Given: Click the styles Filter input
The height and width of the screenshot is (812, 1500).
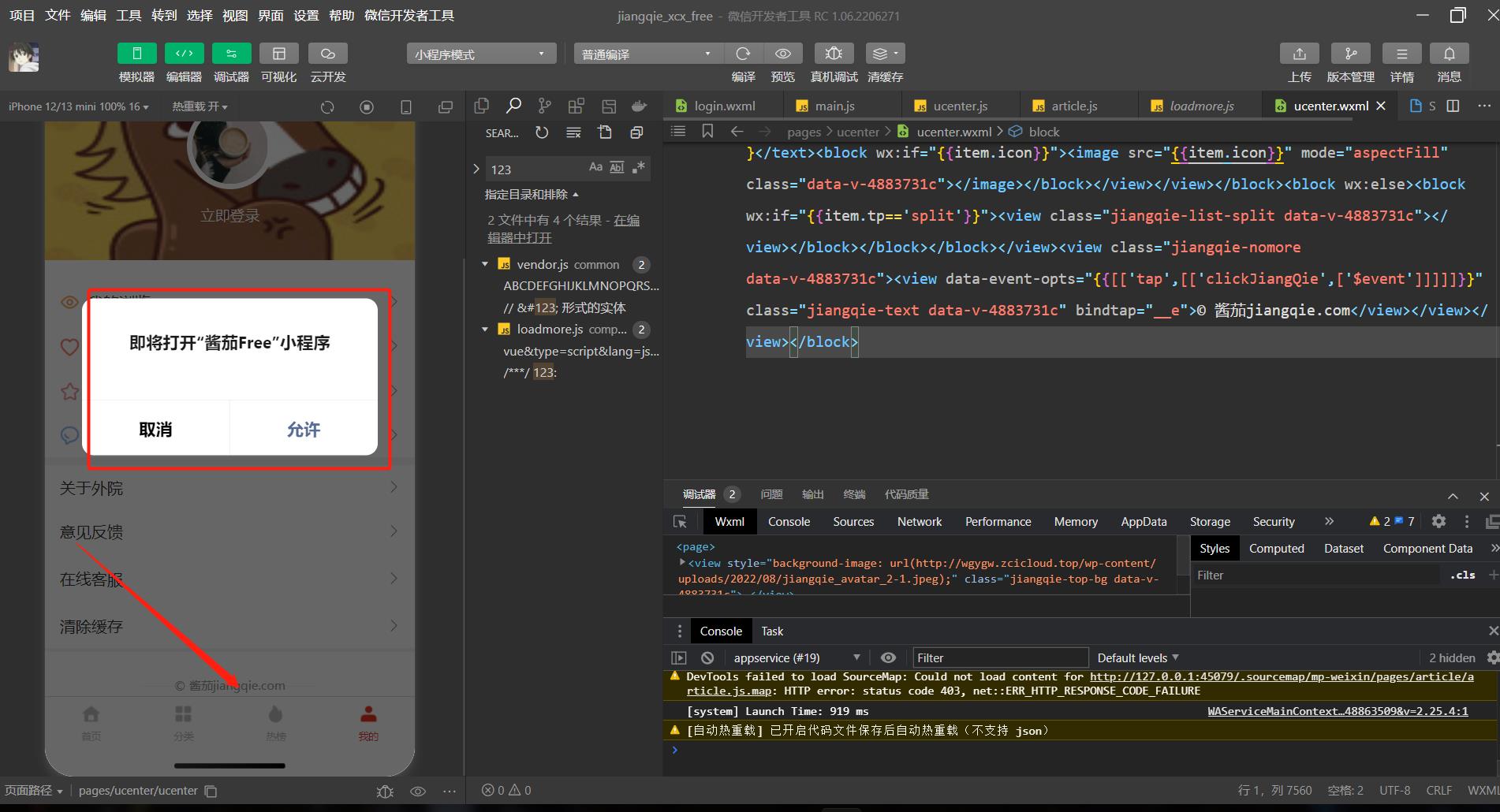Looking at the screenshot, I should (x=1317, y=575).
